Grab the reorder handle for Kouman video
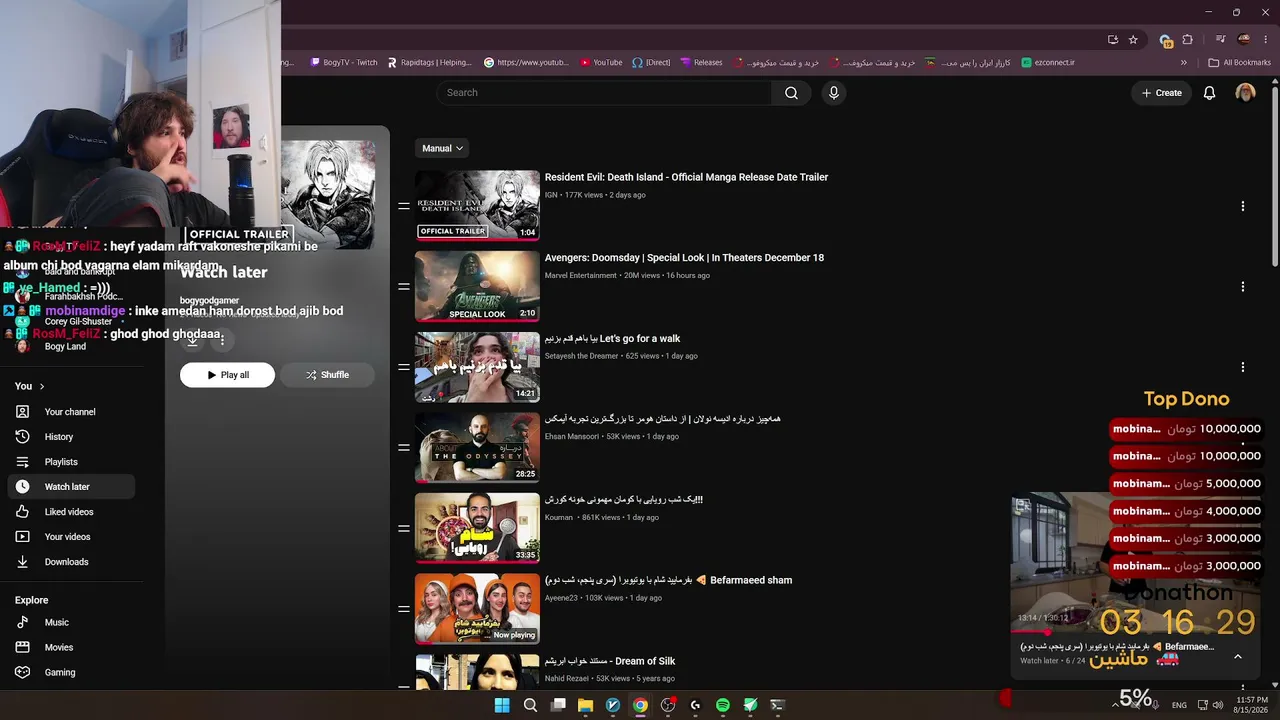This screenshot has width=1280, height=720. (404, 528)
